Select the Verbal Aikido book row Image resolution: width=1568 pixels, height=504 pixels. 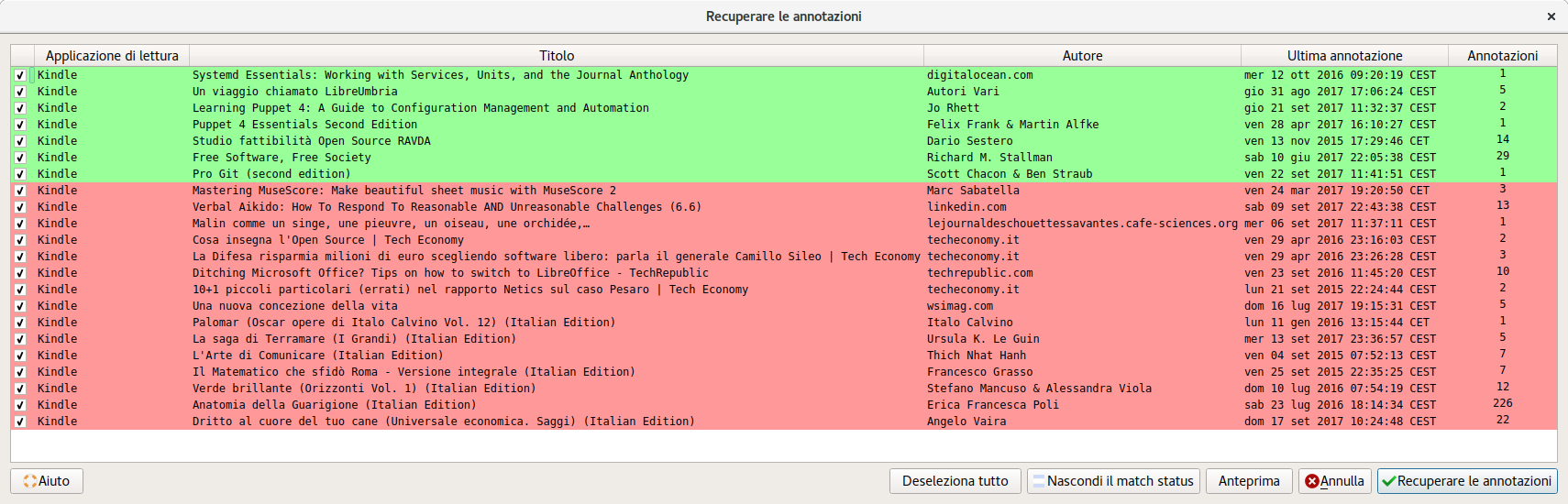point(446,207)
